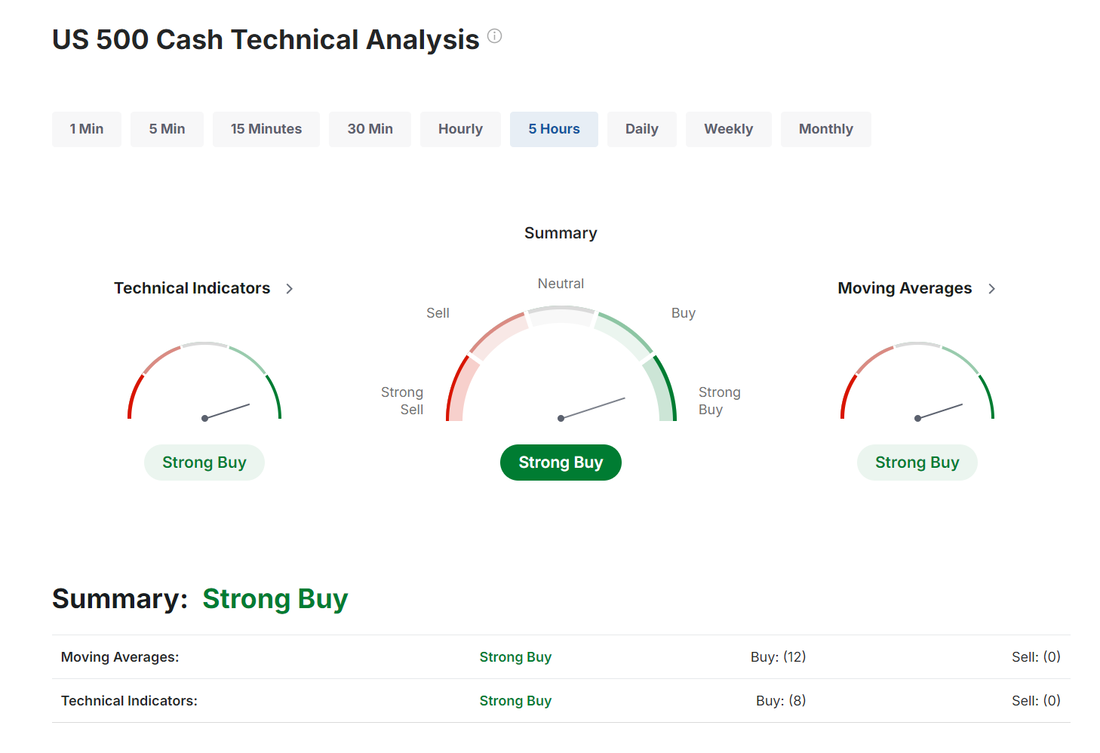This screenshot has width=1100, height=753.
Task: Click Buy: (12) in Moving Averages row
Action: (778, 657)
